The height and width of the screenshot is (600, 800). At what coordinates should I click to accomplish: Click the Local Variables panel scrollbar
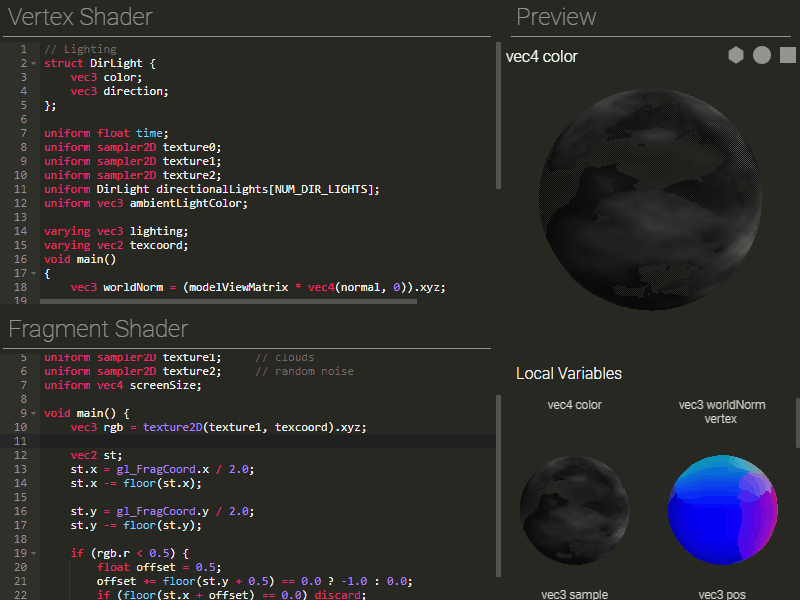[x=797, y=425]
